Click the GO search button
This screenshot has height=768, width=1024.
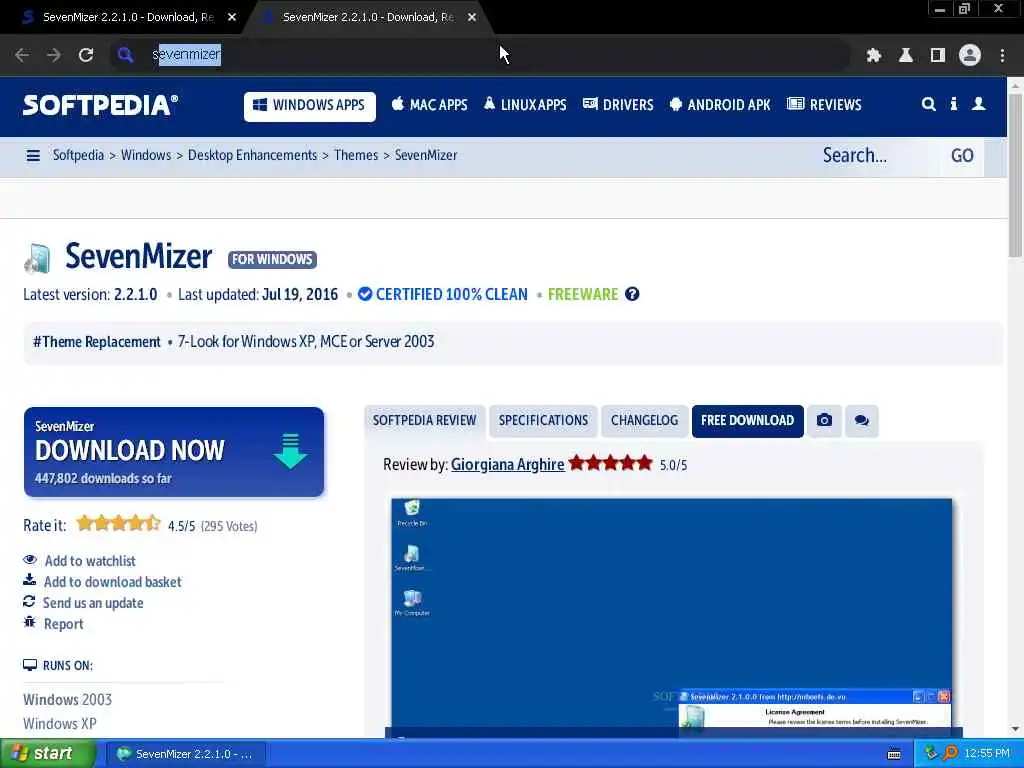coord(962,156)
